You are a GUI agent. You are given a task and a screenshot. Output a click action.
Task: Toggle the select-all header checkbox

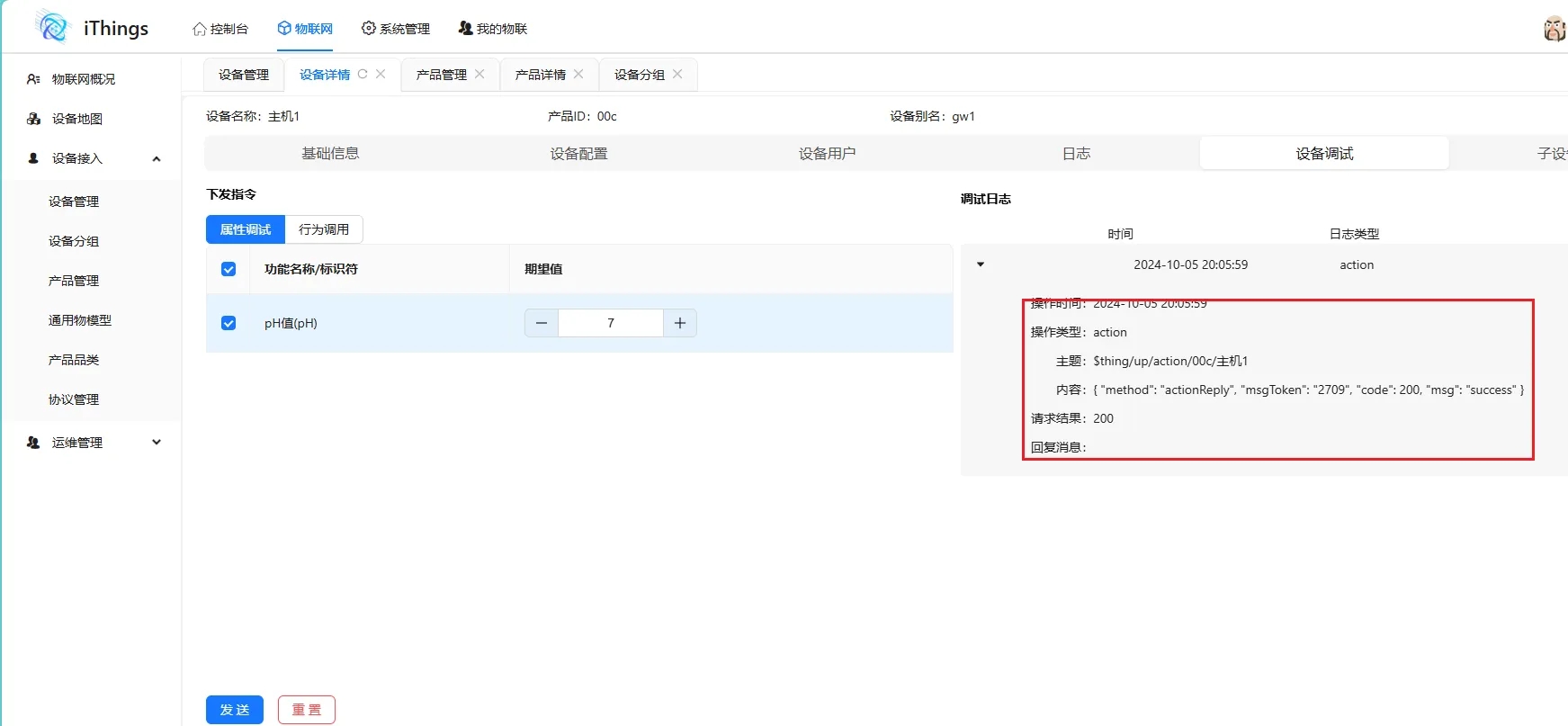[x=228, y=269]
